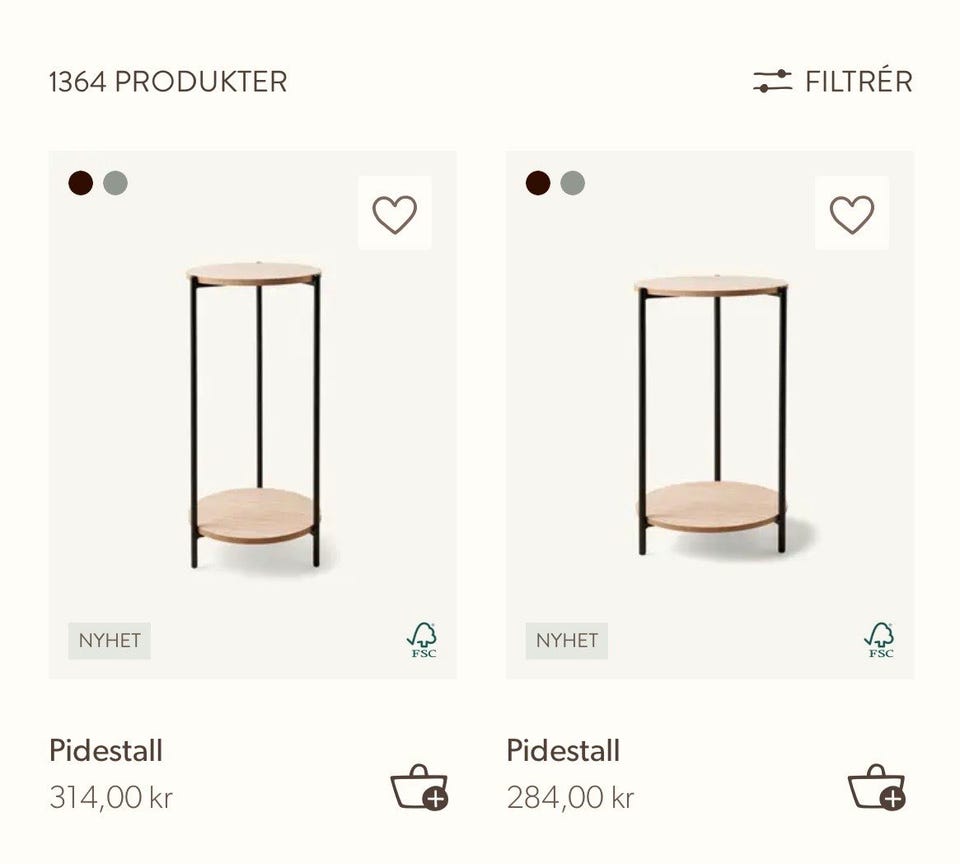Open Pidestall product title priced 284,00 kr
960x864 pixels.
click(563, 750)
